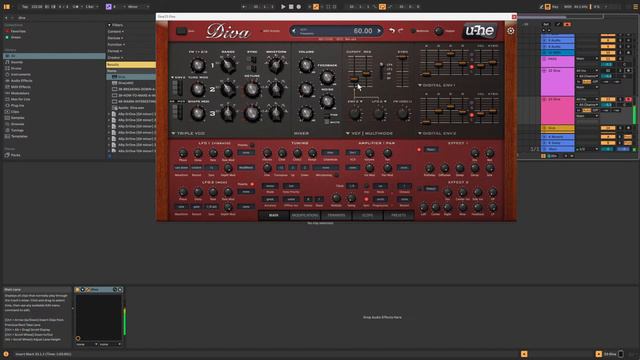
Task: Switch to Modifications tab in Diva
Action: tap(305, 215)
